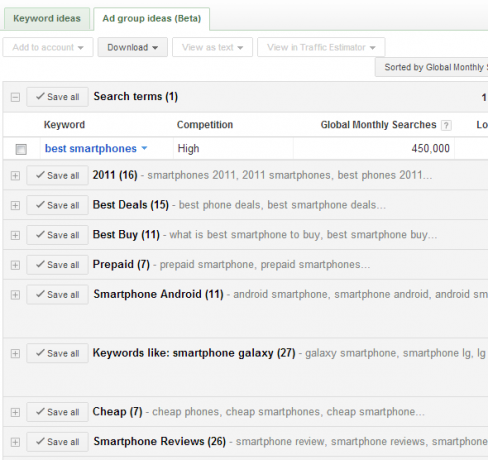Image resolution: width=488 pixels, height=460 pixels.
Task: Switch to the Keyword ideas tab
Action: point(47,18)
